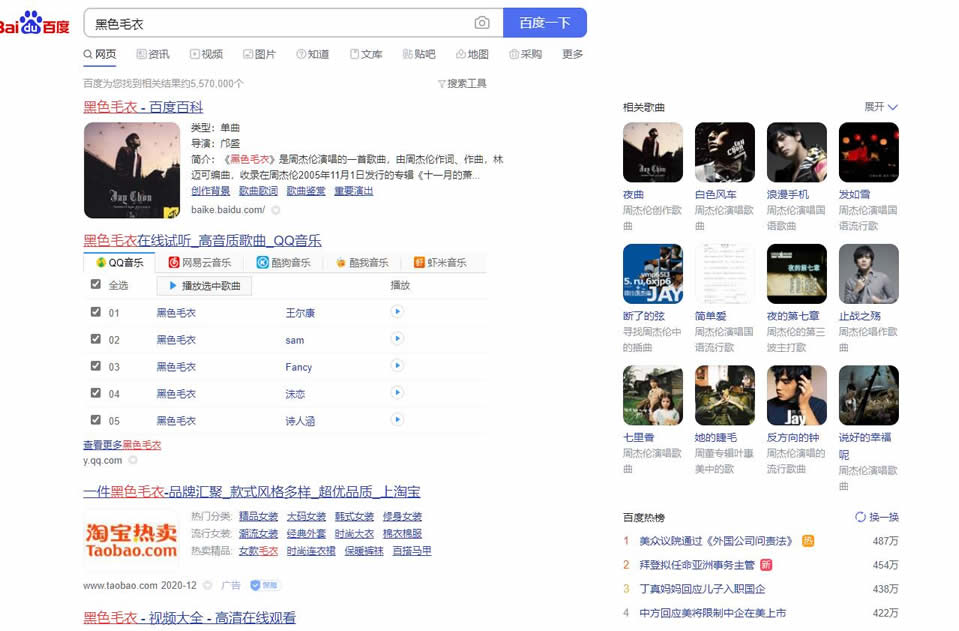Viewport: 959px width, 631px height.
Task: Click the 播放选中歌曲 play control
Action: click(203, 285)
